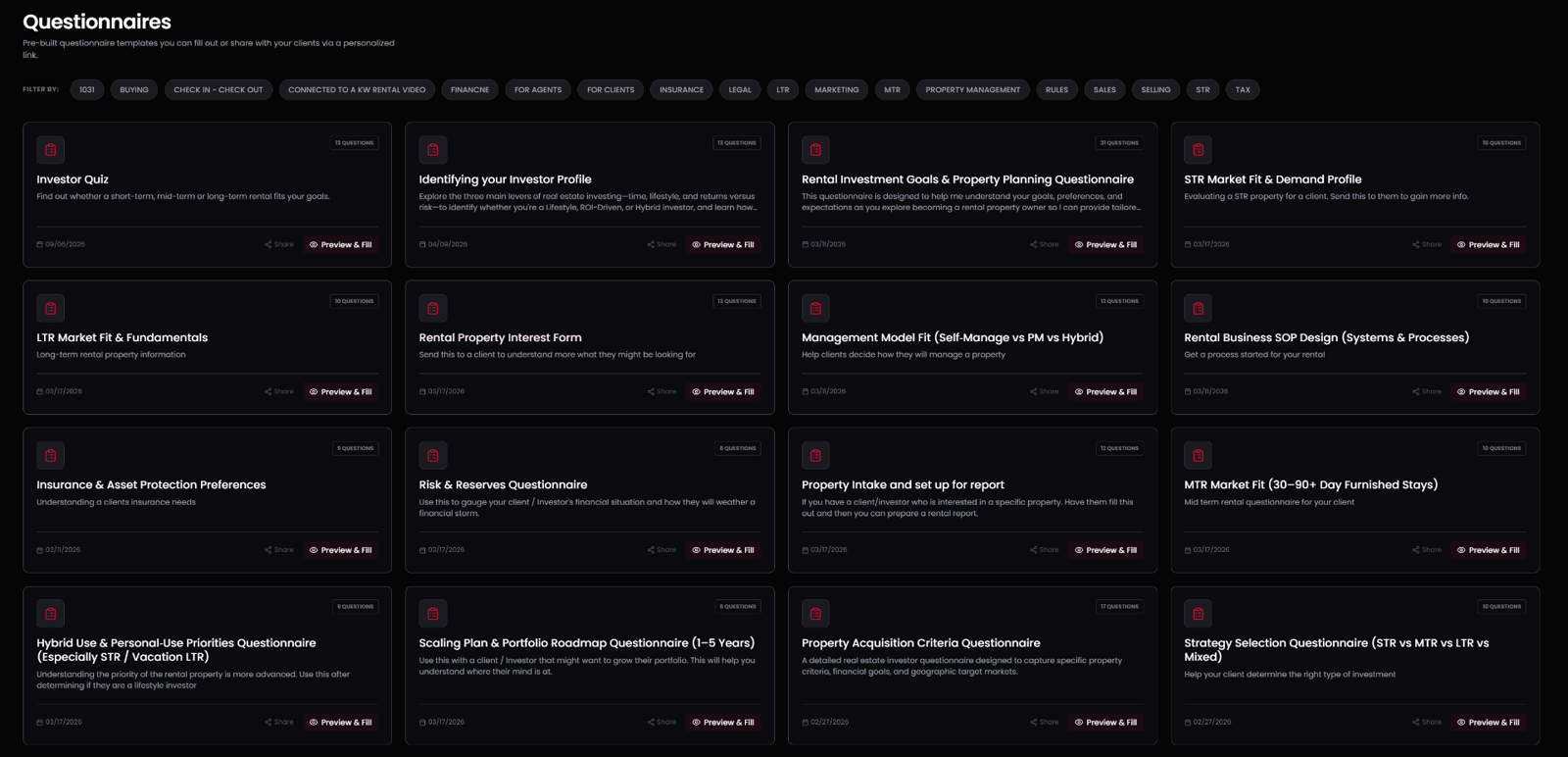Click the Management Model Fit card clipboard icon
The height and width of the screenshot is (757, 1568).
tap(815, 308)
